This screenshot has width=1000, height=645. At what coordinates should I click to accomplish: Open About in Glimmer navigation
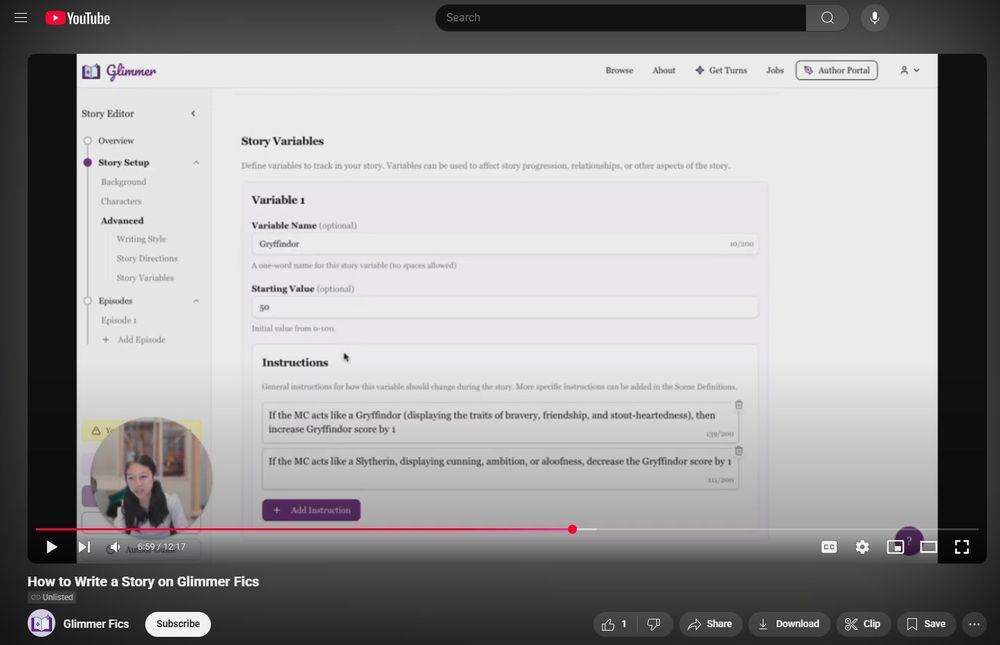pyautogui.click(x=663, y=70)
